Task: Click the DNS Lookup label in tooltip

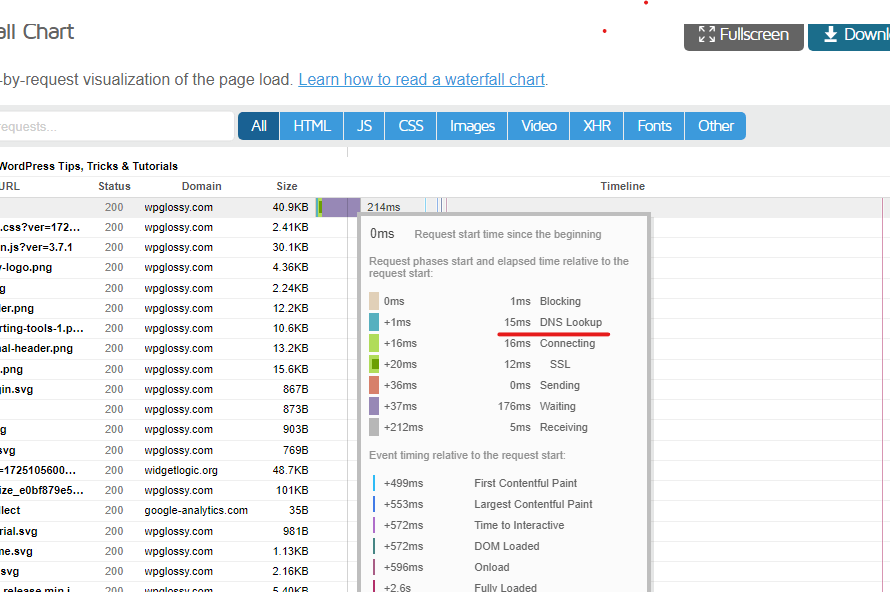Action: (570, 322)
